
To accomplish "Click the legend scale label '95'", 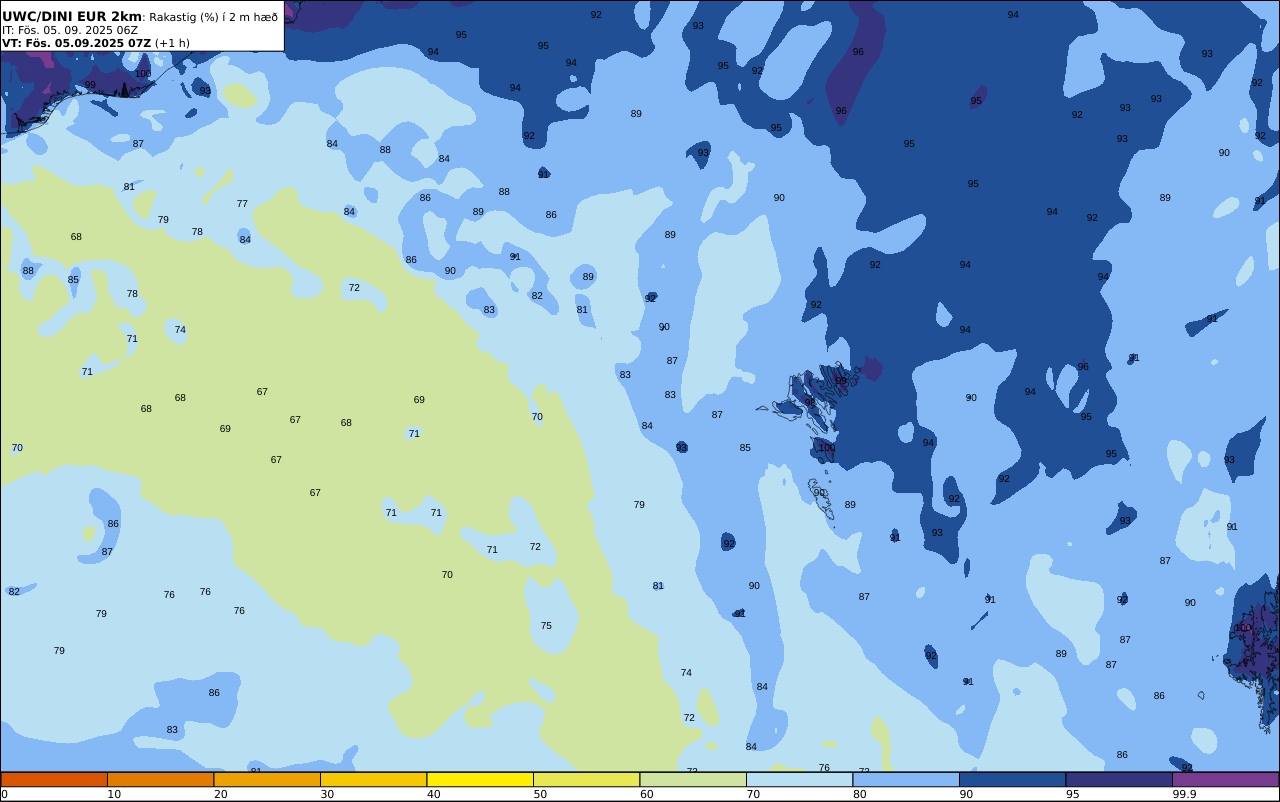I will click(x=1073, y=794).
